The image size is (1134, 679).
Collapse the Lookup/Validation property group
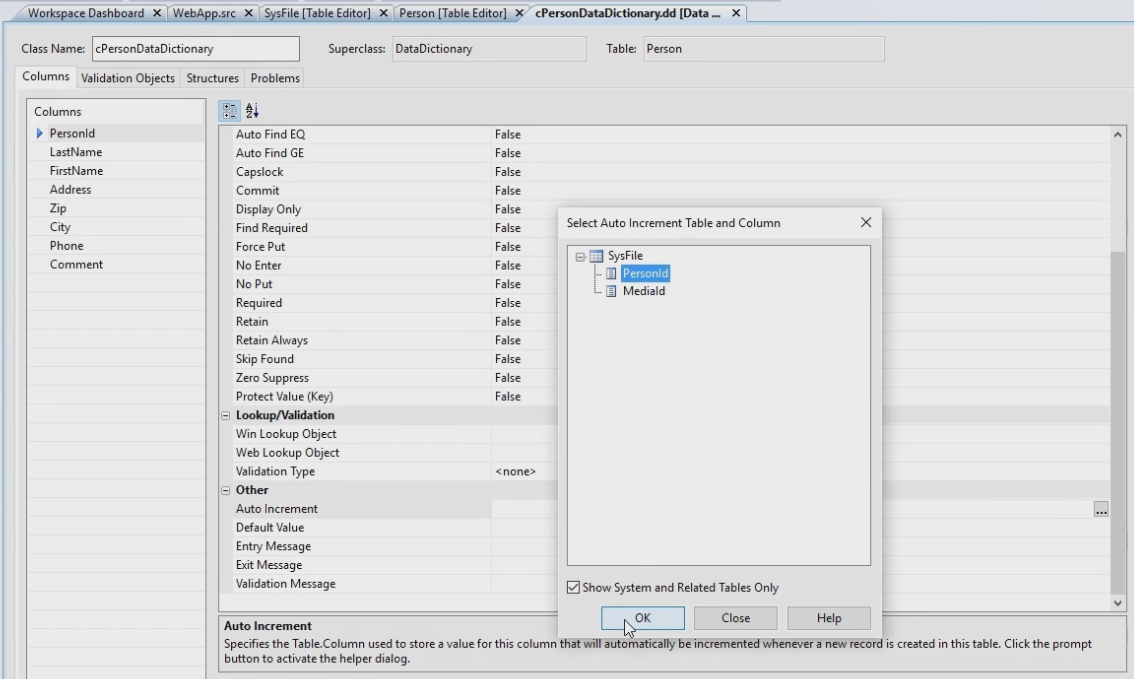tap(226, 415)
